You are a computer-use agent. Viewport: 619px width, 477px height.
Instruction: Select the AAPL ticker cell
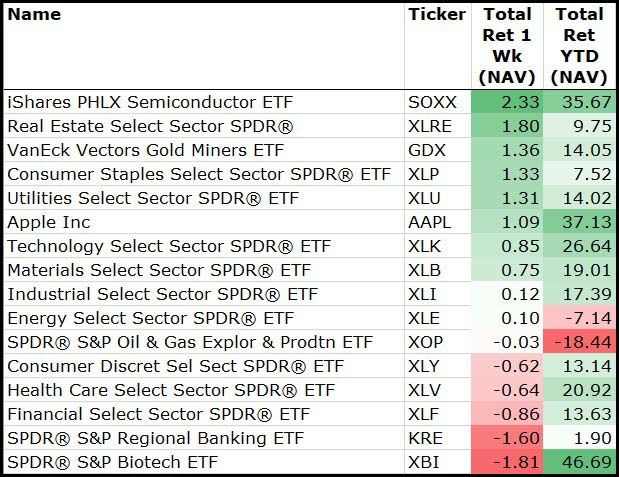pyautogui.click(x=430, y=222)
